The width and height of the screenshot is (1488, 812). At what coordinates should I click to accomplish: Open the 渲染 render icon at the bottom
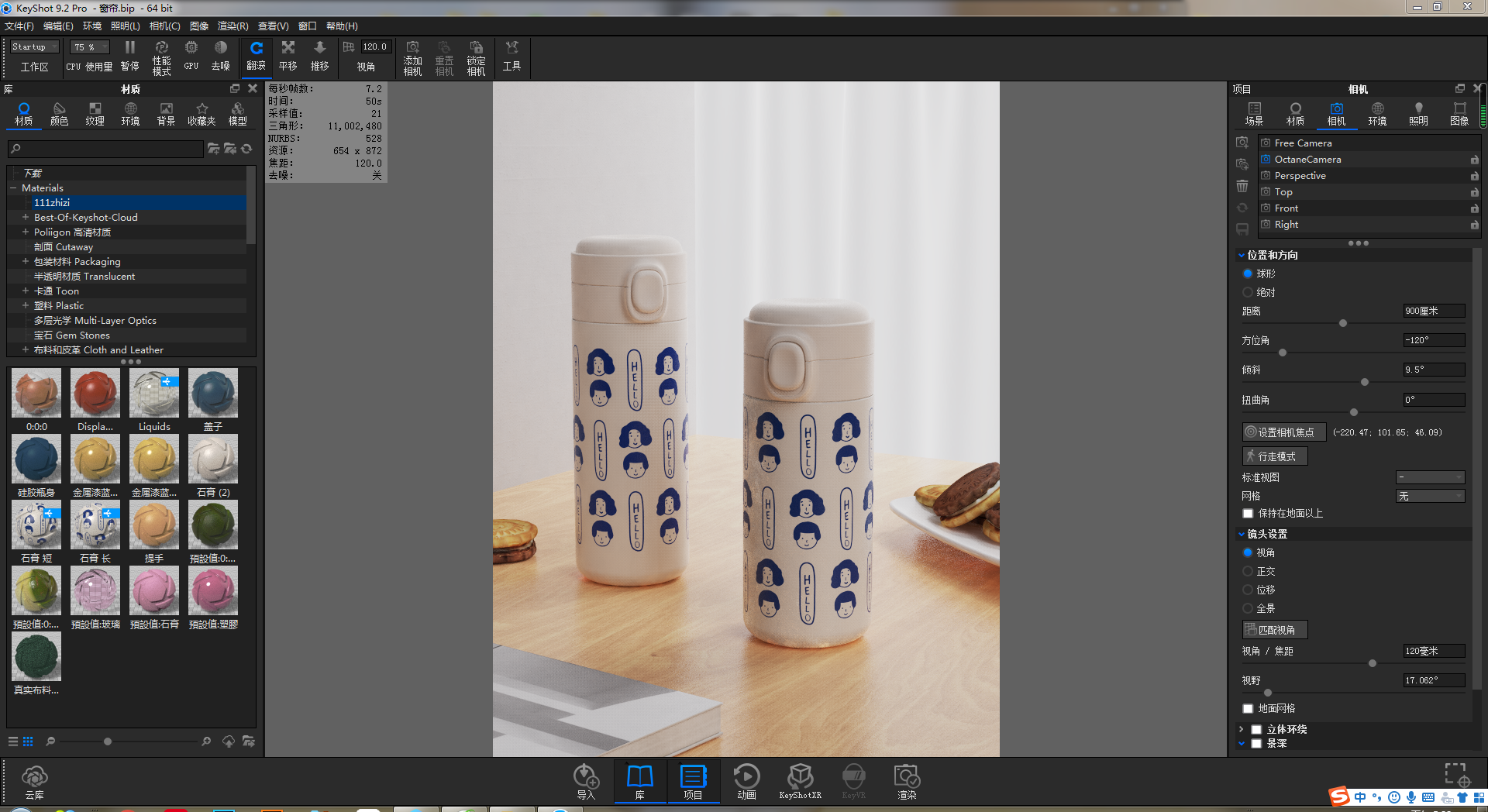[x=905, y=779]
